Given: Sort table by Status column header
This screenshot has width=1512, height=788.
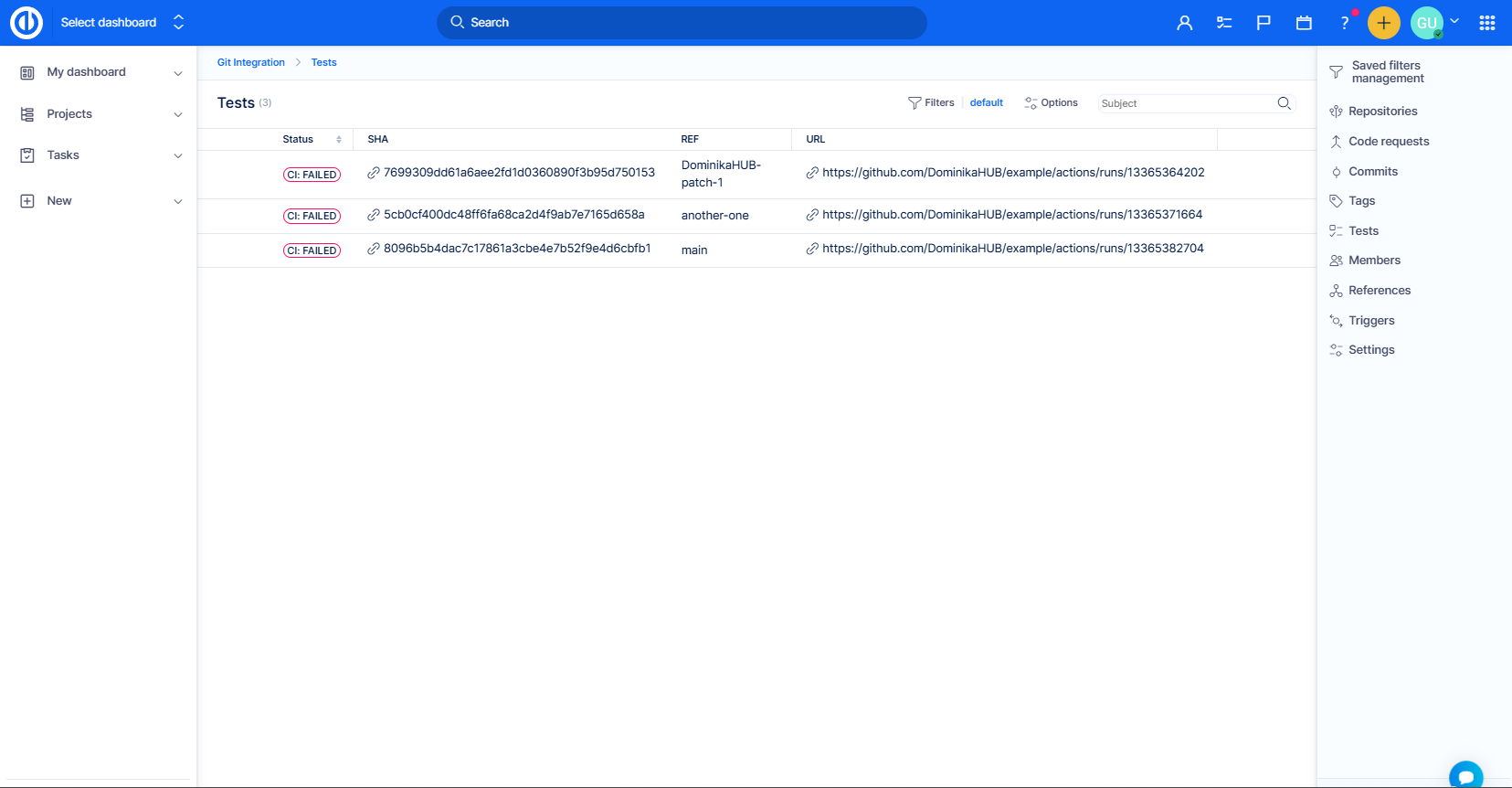Looking at the screenshot, I should (298, 140).
